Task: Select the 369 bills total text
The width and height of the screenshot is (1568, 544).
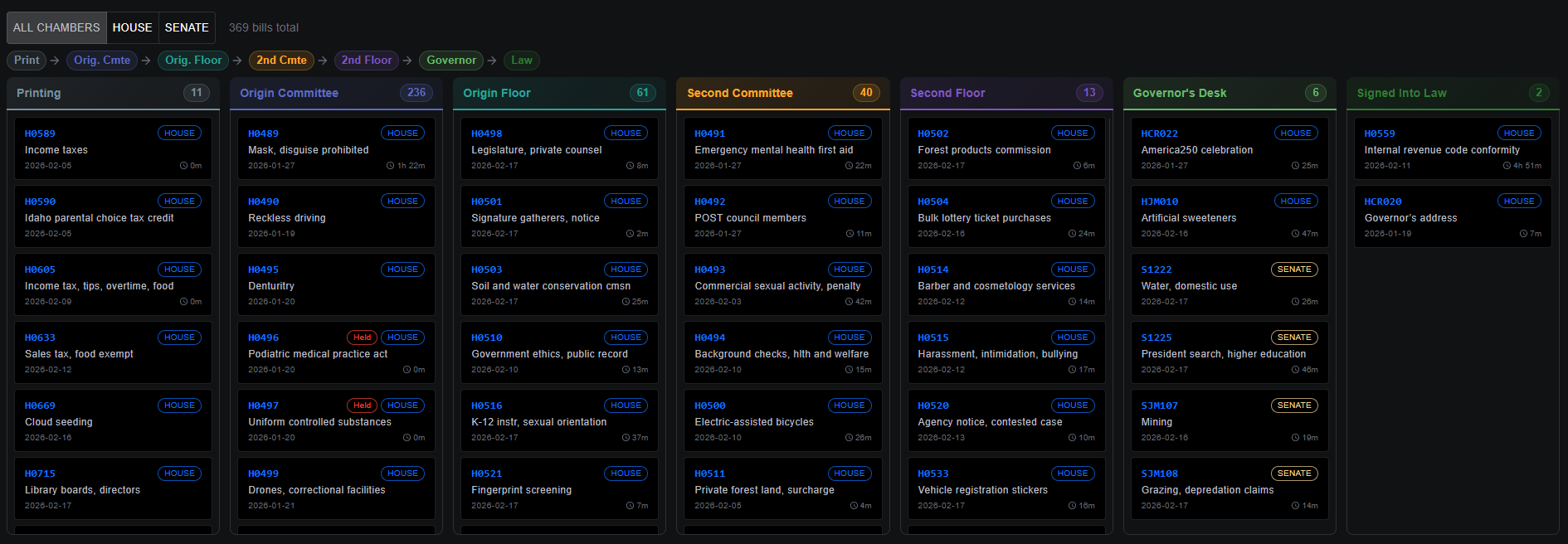Action: point(264,27)
